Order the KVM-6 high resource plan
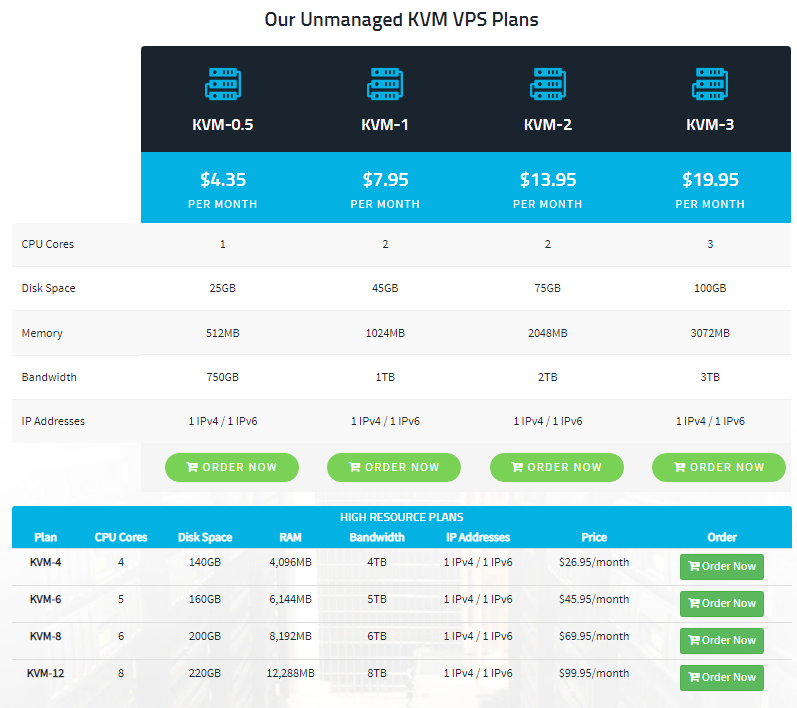The height and width of the screenshot is (708, 797). tap(721, 603)
